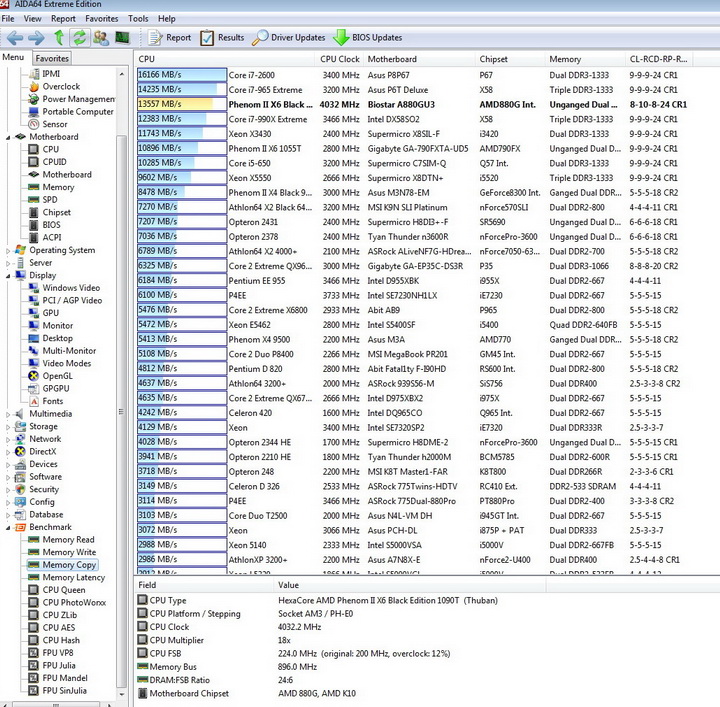Select the SPD memory icon
The width and height of the screenshot is (720, 707).
34,200
